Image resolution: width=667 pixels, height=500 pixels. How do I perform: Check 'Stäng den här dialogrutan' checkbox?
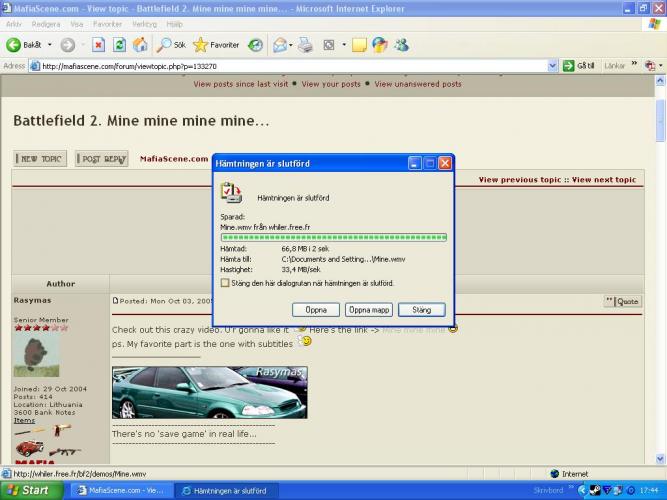tap(224, 283)
